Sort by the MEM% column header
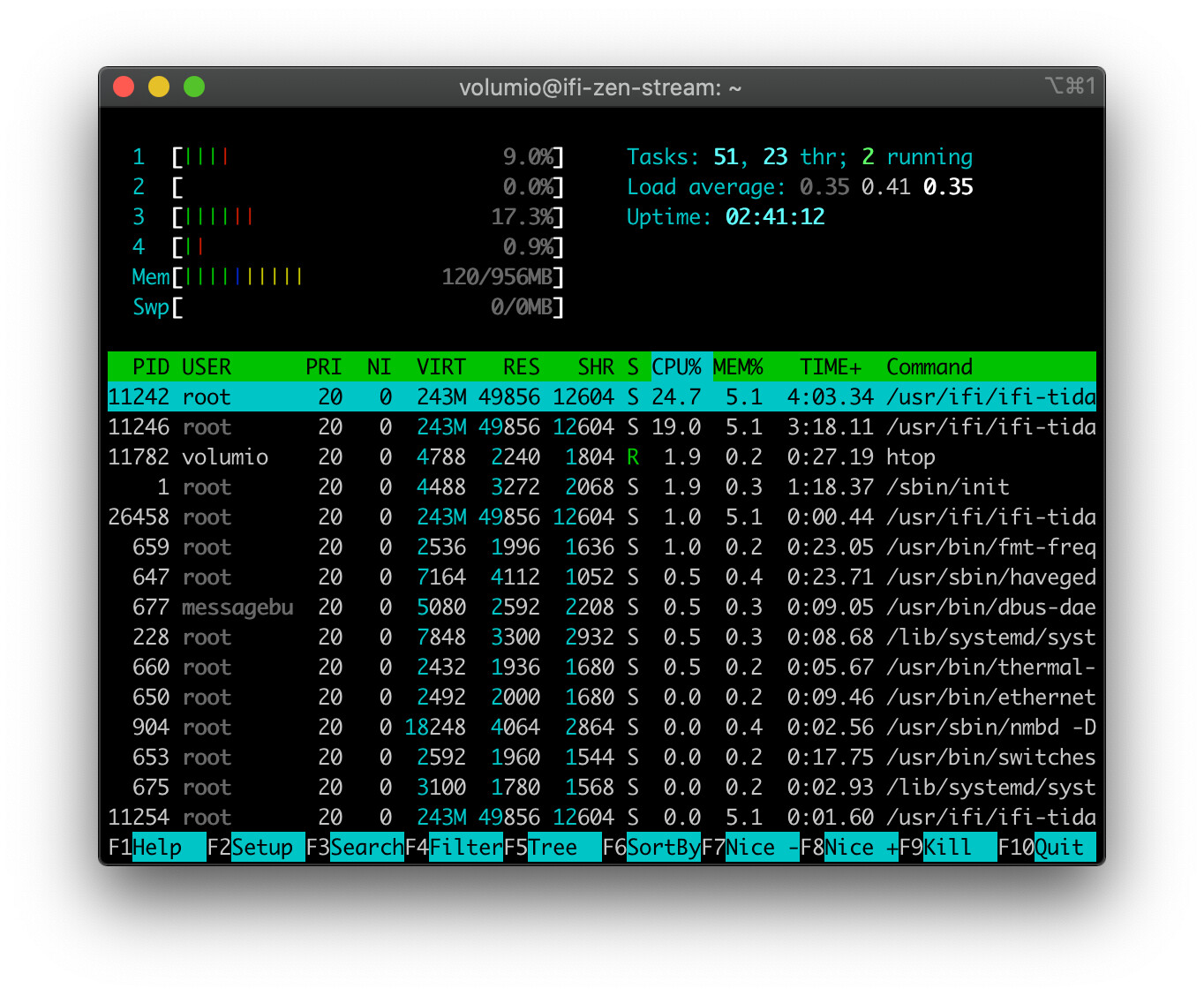Screen dimensions: 1204x996 tap(738, 367)
